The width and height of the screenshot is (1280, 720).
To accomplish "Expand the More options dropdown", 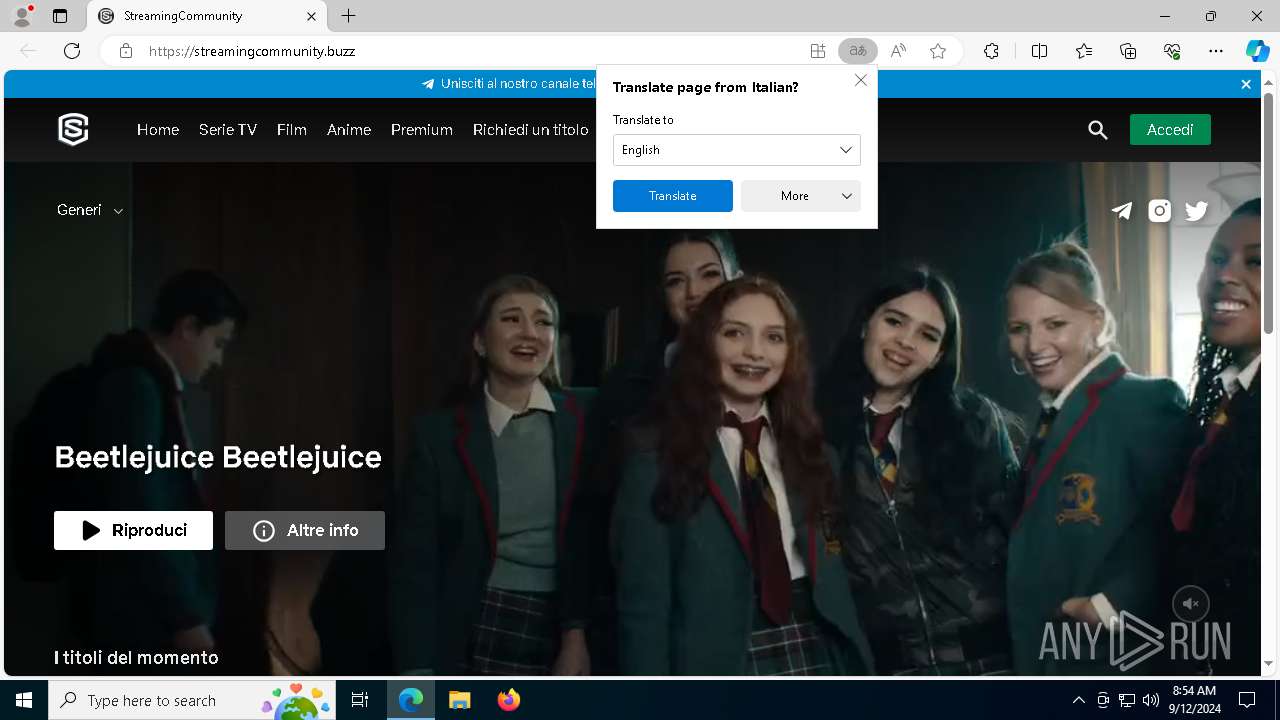I will (x=801, y=196).
